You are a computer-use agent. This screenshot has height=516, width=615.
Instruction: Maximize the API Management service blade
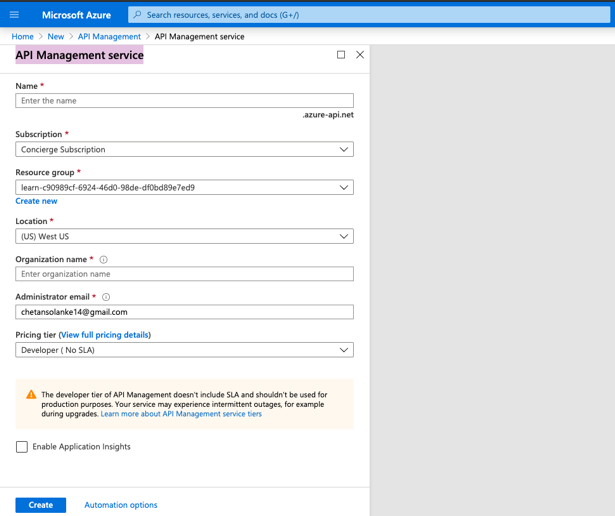(x=341, y=55)
